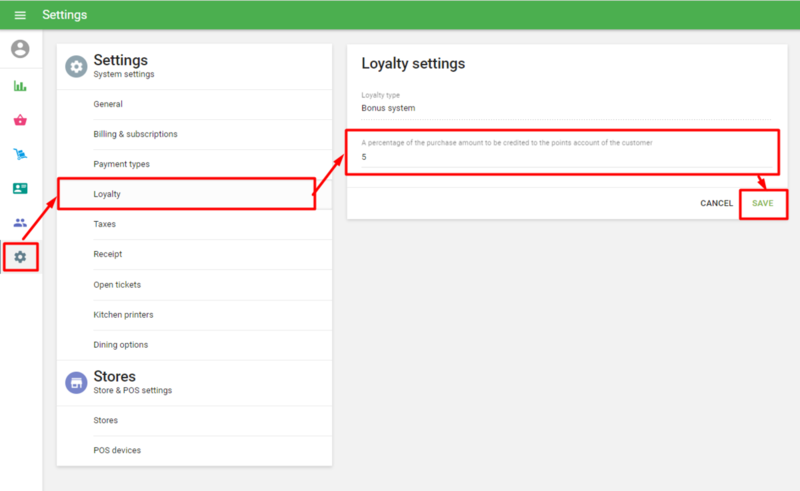Screen dimensions: 800x491
Task: Open POS devices settings
Action: pyautogui.click(x=117, y=450)
